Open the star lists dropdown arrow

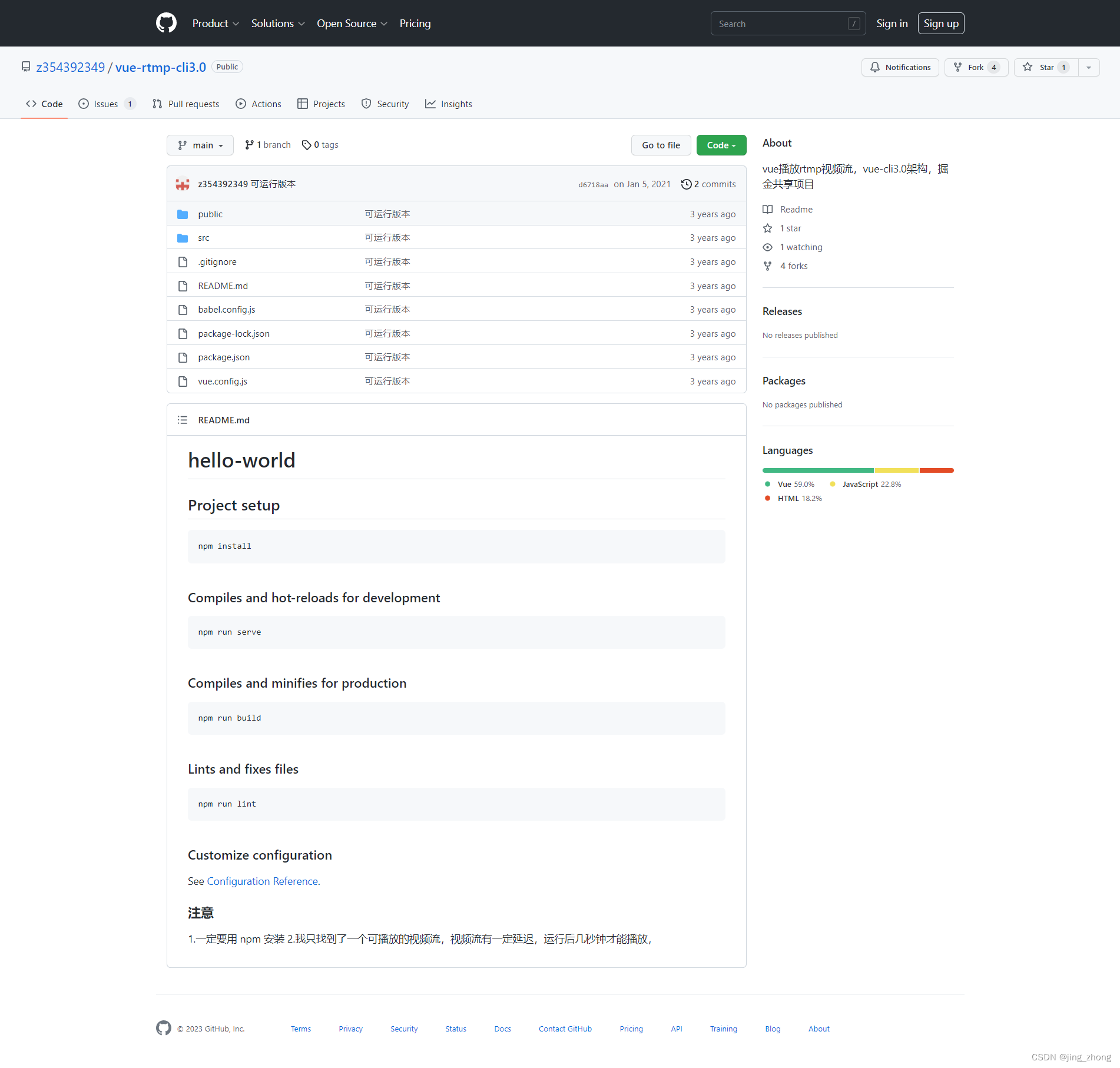tap(1089, 67)
